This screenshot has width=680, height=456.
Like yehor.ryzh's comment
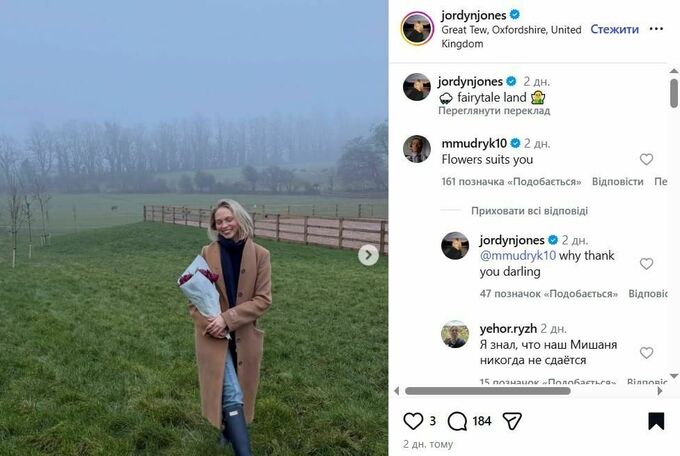(646, 353)
